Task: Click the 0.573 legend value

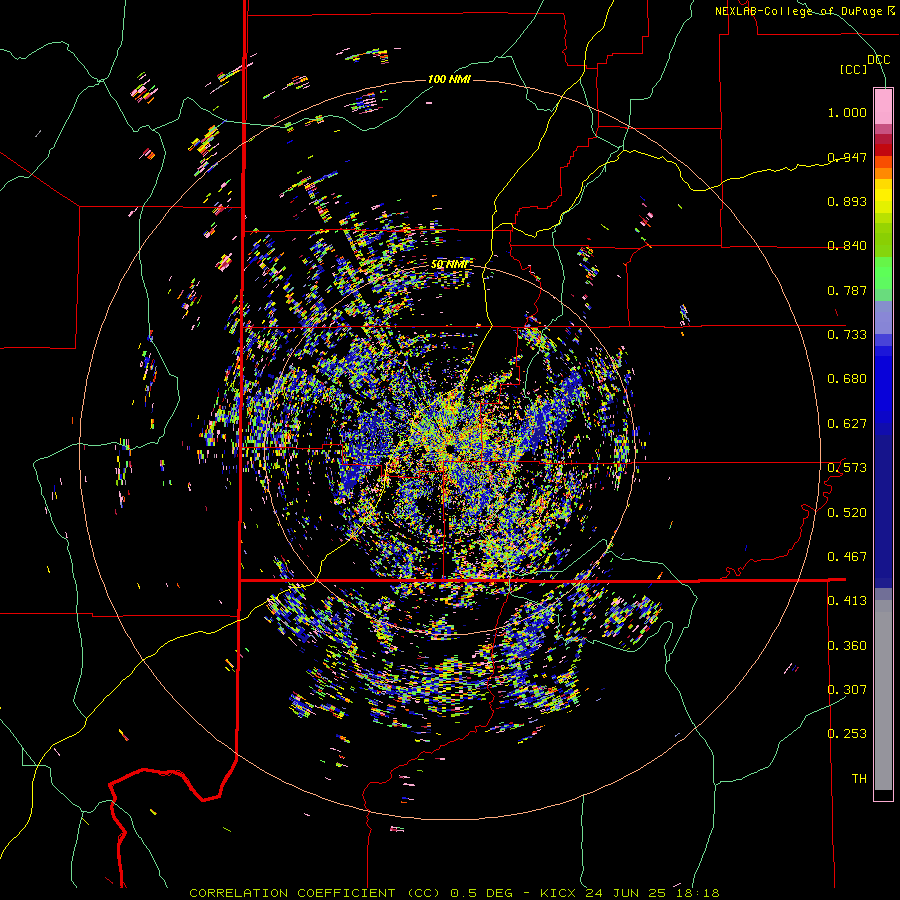Action: pyautogui.click(x=847, y=468)
